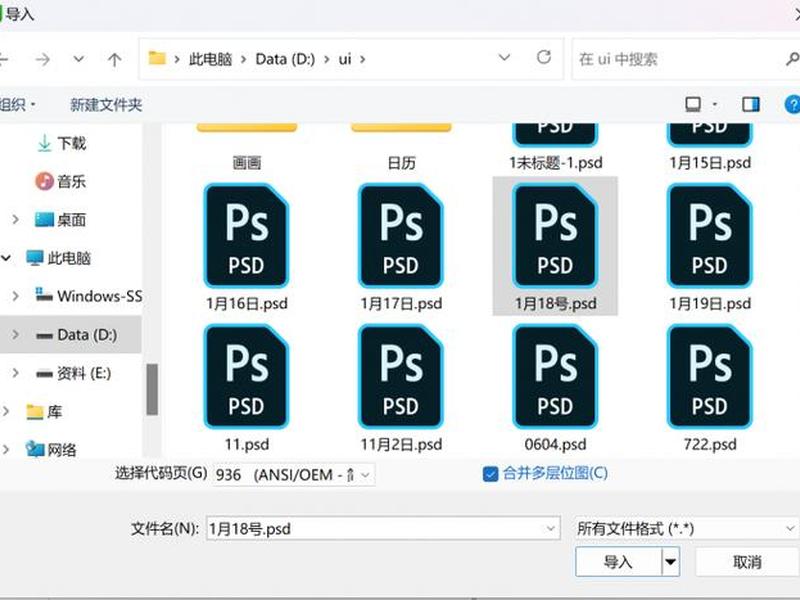
Task: Expand the 资料 (E:) tree node
Action: (15, 373)
